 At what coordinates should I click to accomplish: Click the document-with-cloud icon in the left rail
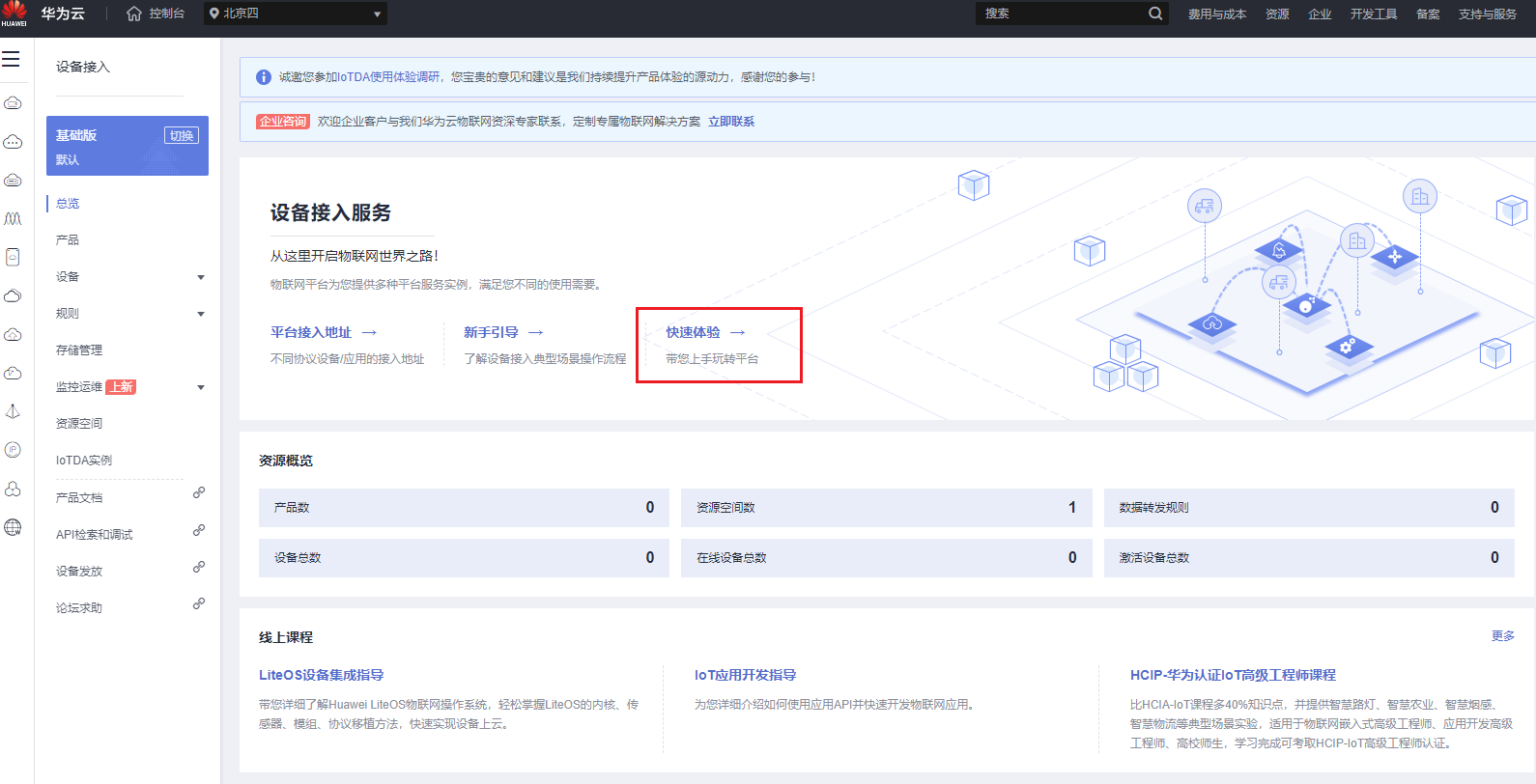click(13, 257)
